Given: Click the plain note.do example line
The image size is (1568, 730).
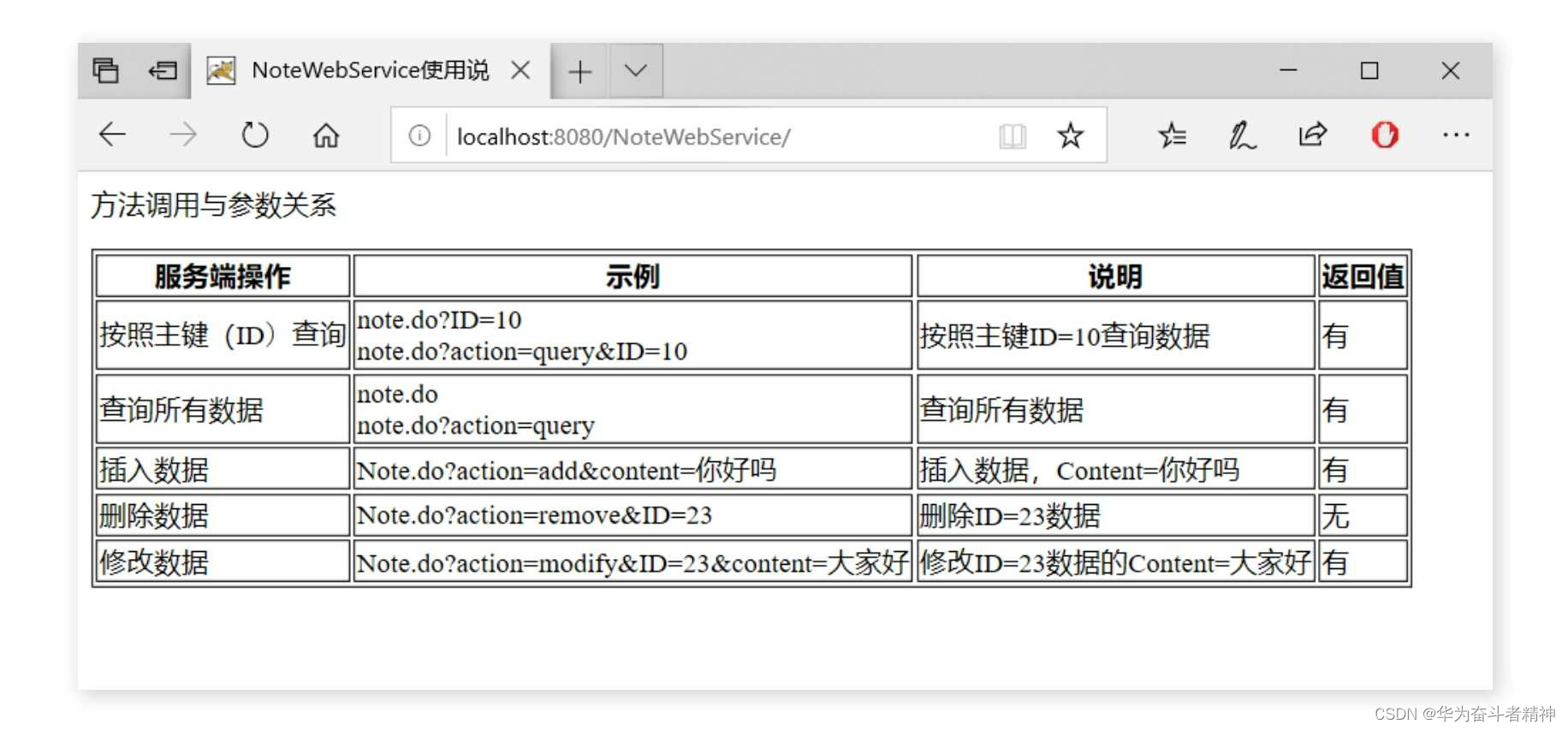Looking at the screenshot, I should click(397, 395).
